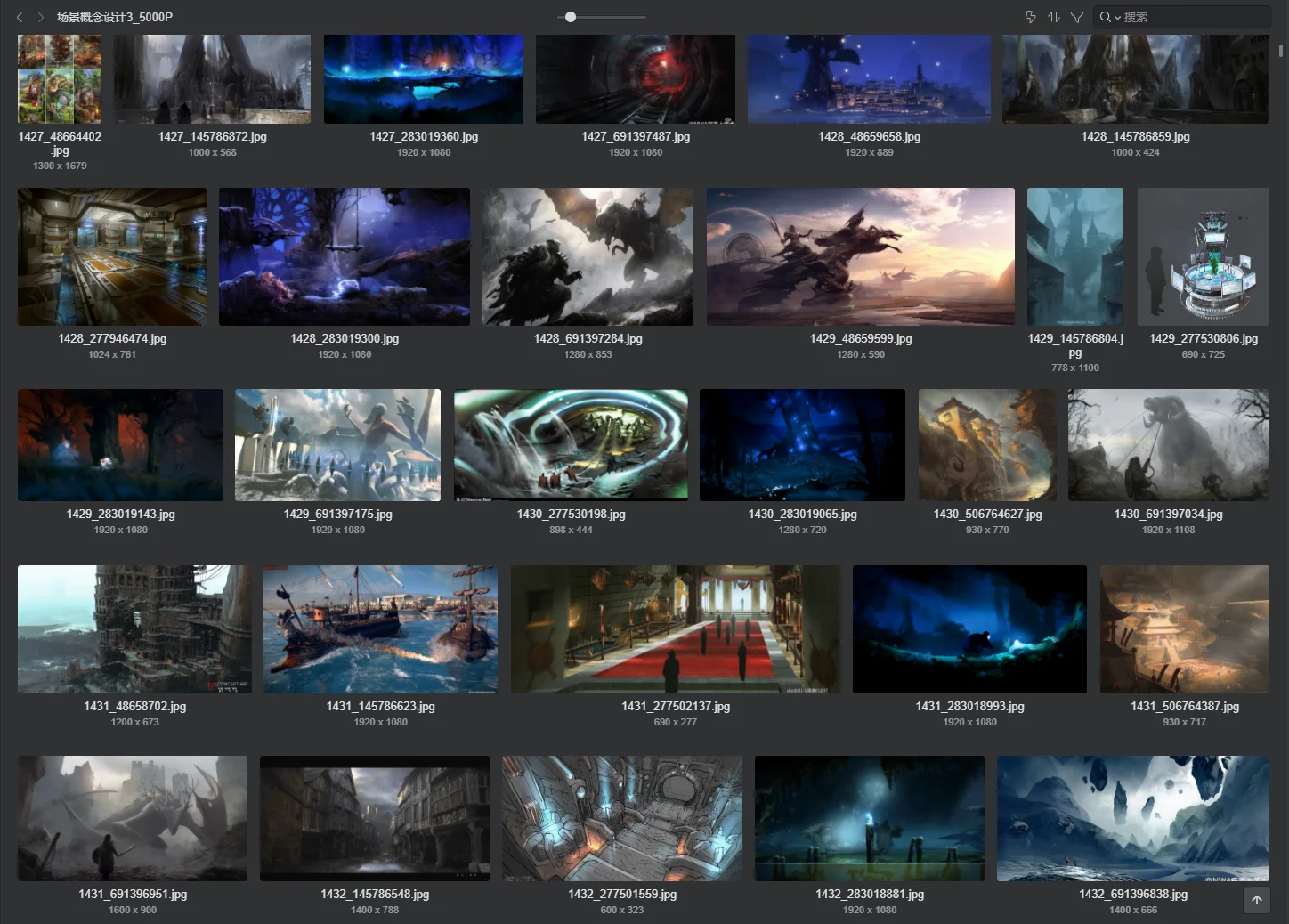Select thumbnail 1429_277530806.jpg console model
The width and height of the screenshot is (1289, 924).
pyautogui.click(x=1204, y=256)
